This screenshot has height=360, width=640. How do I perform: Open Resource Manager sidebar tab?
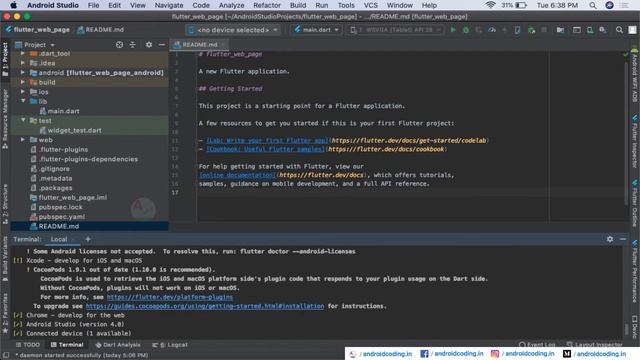click(x=5, y=119)
